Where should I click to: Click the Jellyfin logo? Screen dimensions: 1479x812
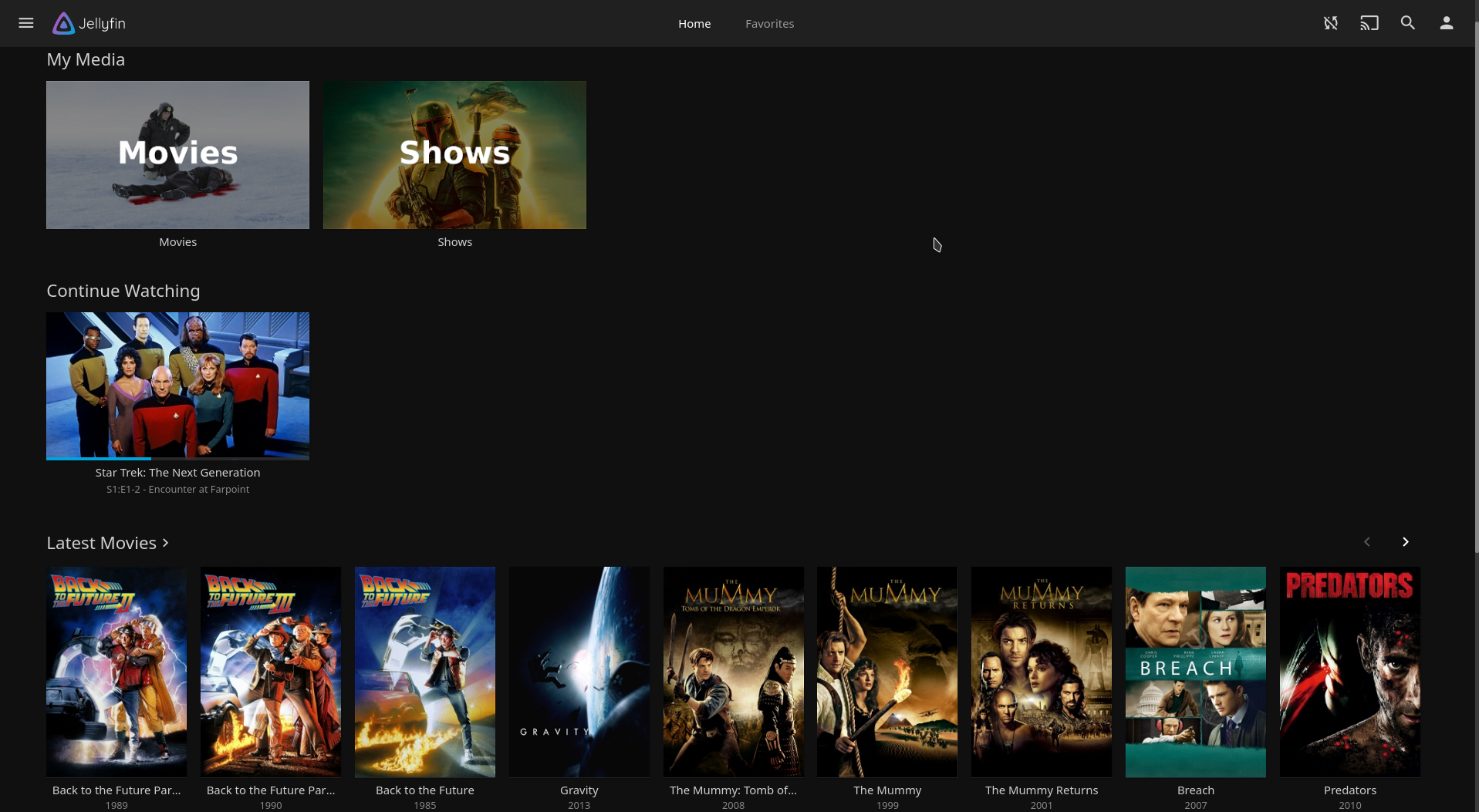point(89,23)
